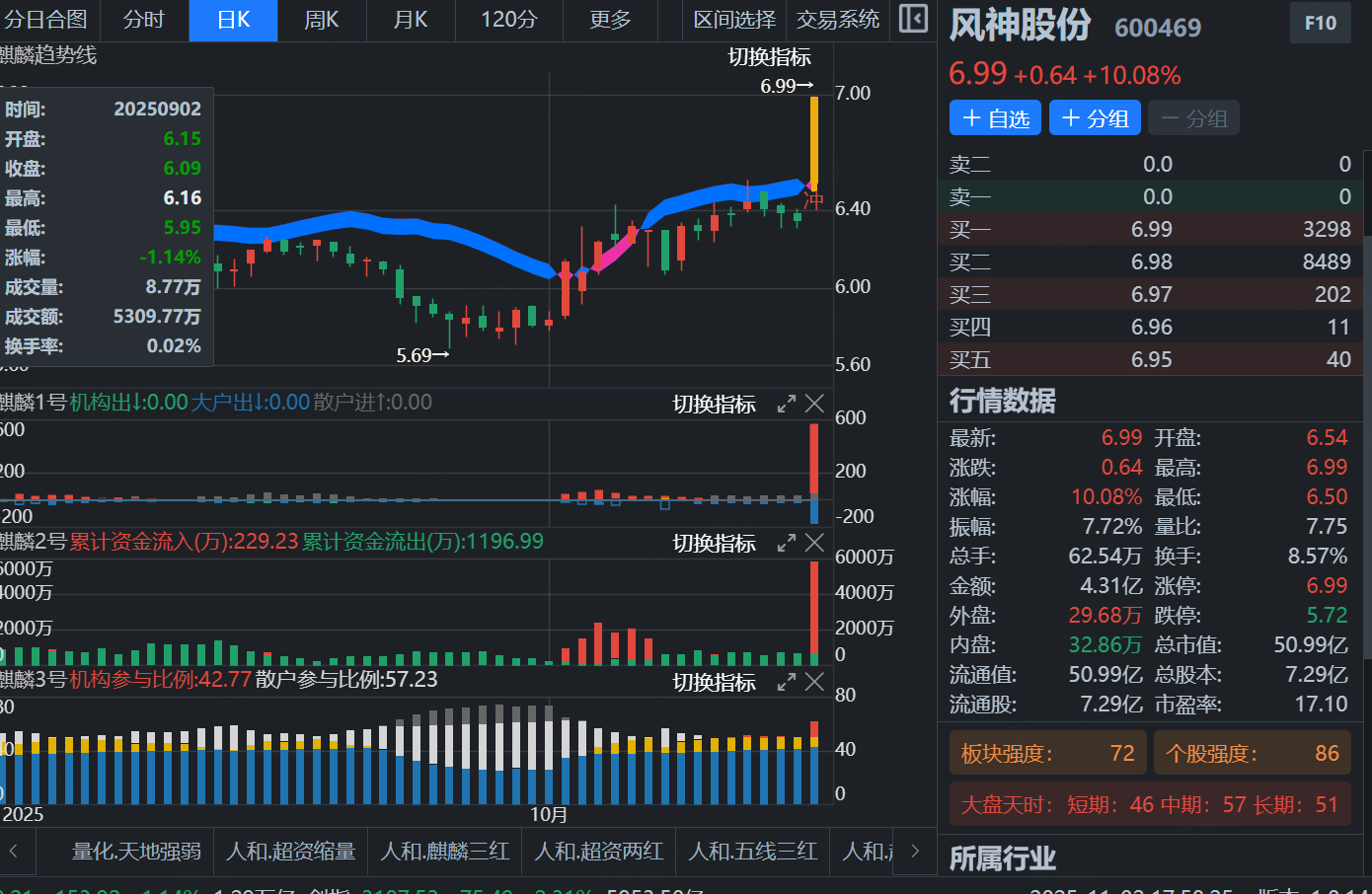Image resolution: width=1372 pixels, height=894 pixels.
Task: Switch to the 周K weekly chart tab
Action: point(322,20)
